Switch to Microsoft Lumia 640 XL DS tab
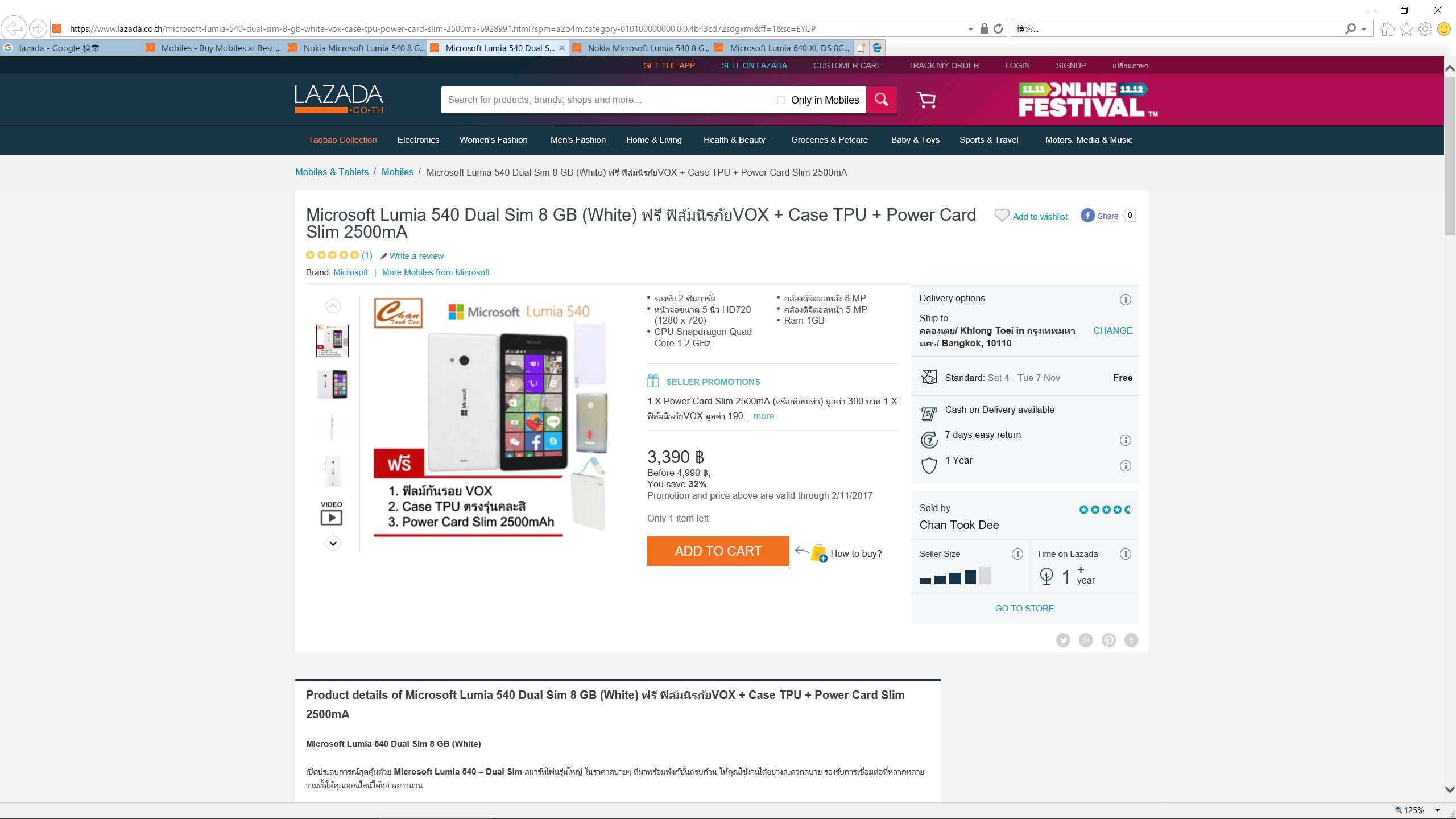The image size is (1456, 819). [783, 48]
